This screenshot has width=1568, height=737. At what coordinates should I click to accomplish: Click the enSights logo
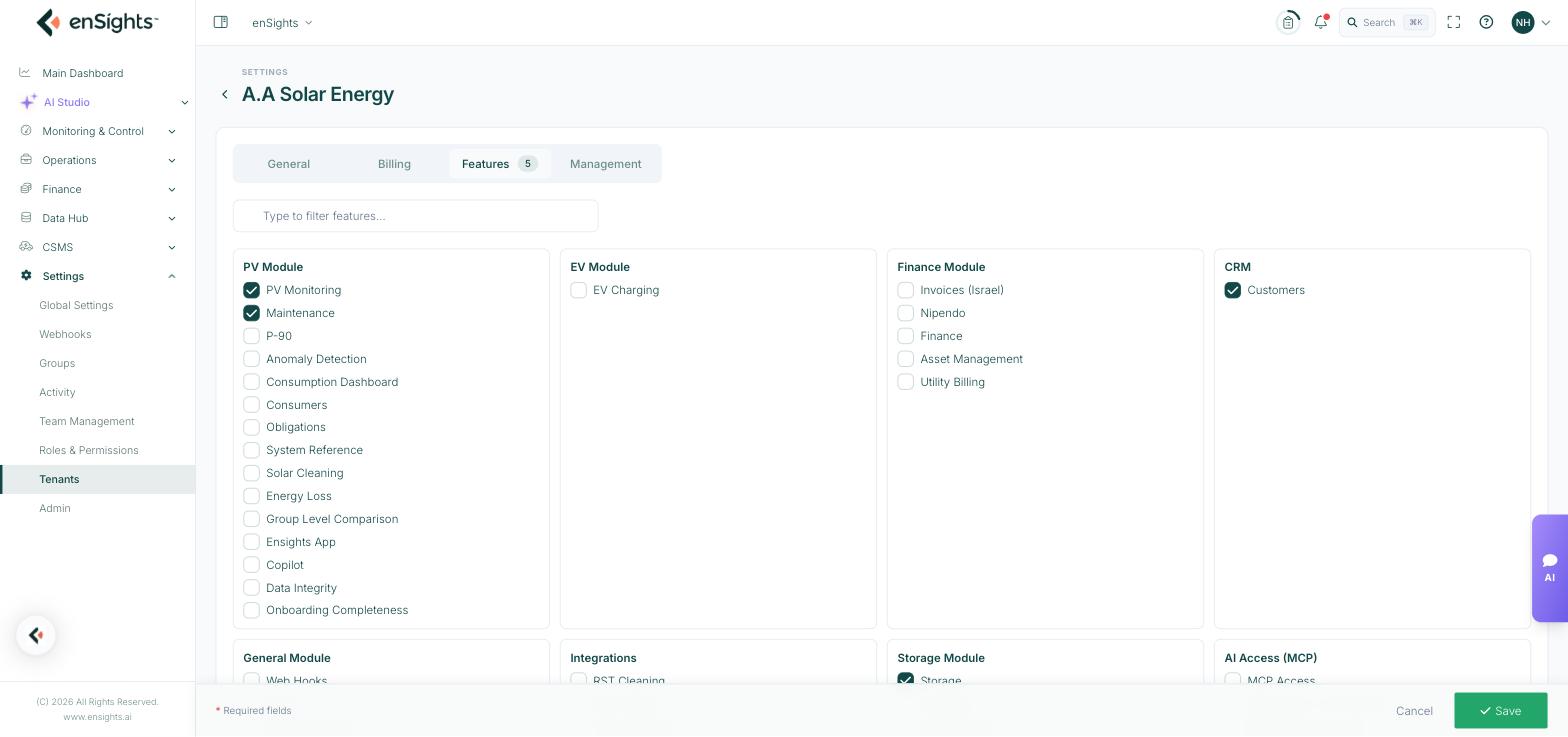tap(97, 22)
